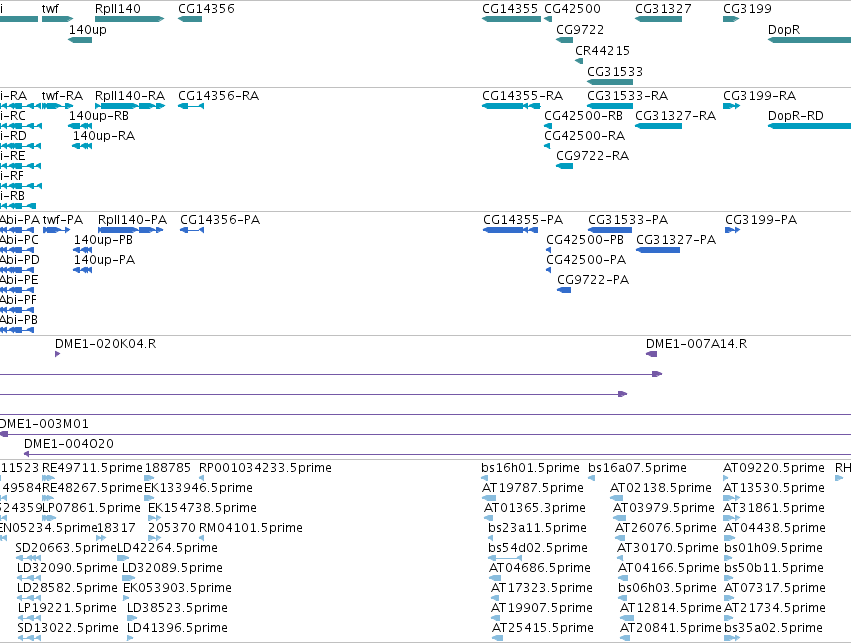This screenshot has width=851, height=643.
Task: Click the AT09220.5prime EST label
Action: (x=774, y=468)
